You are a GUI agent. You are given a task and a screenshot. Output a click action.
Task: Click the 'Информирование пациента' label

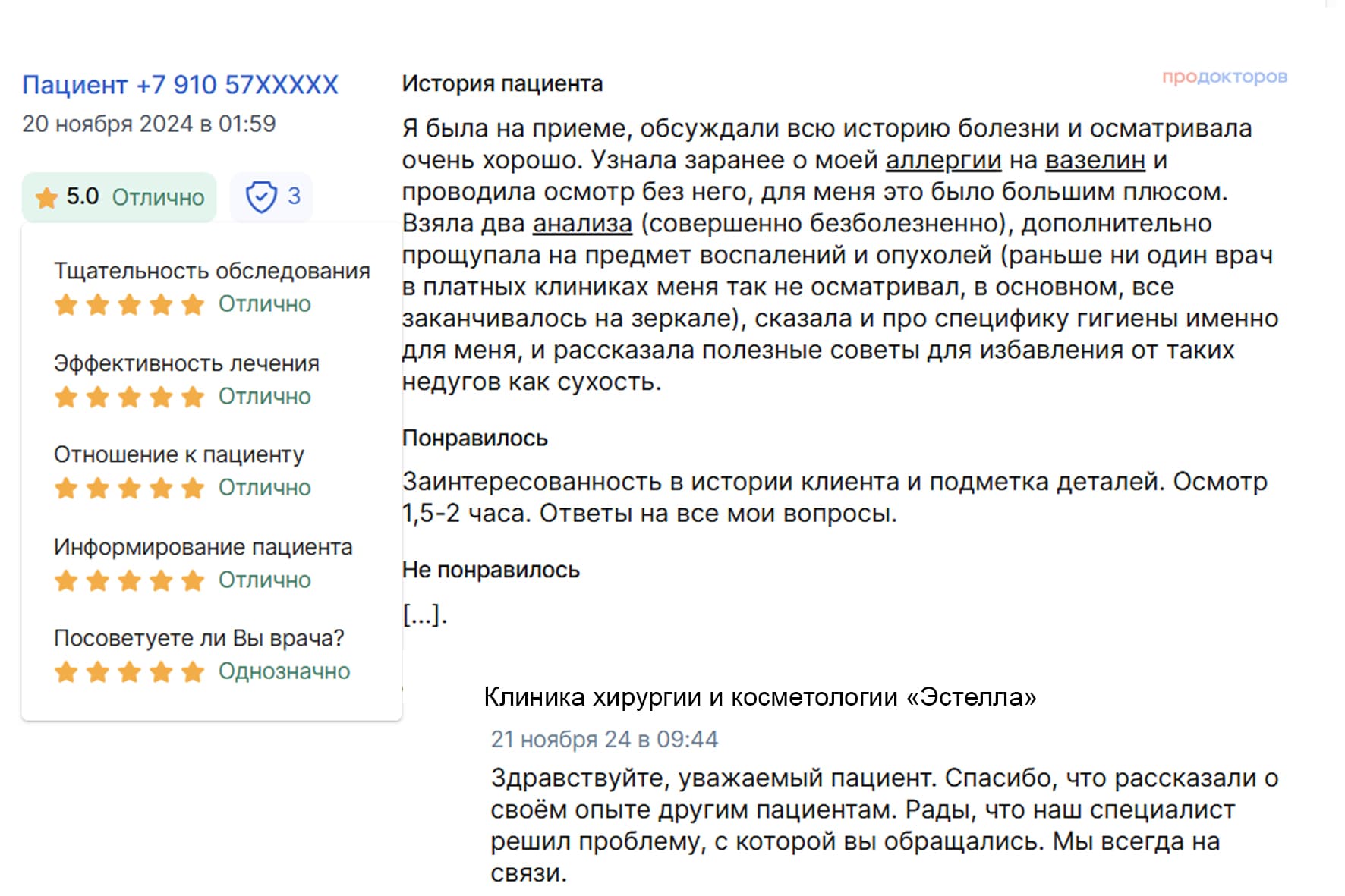point(203,547)
